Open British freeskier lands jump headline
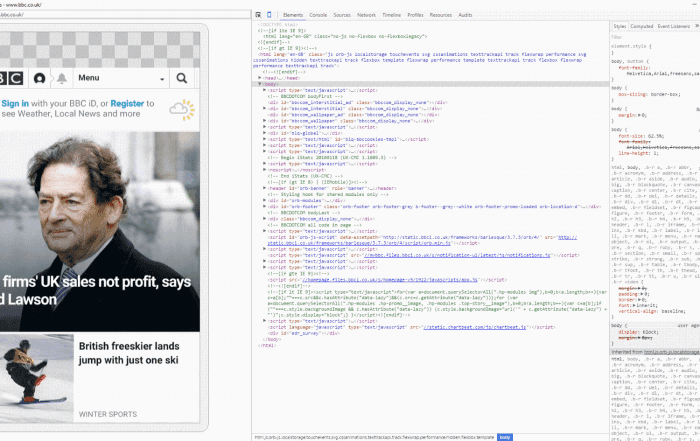 129,353
